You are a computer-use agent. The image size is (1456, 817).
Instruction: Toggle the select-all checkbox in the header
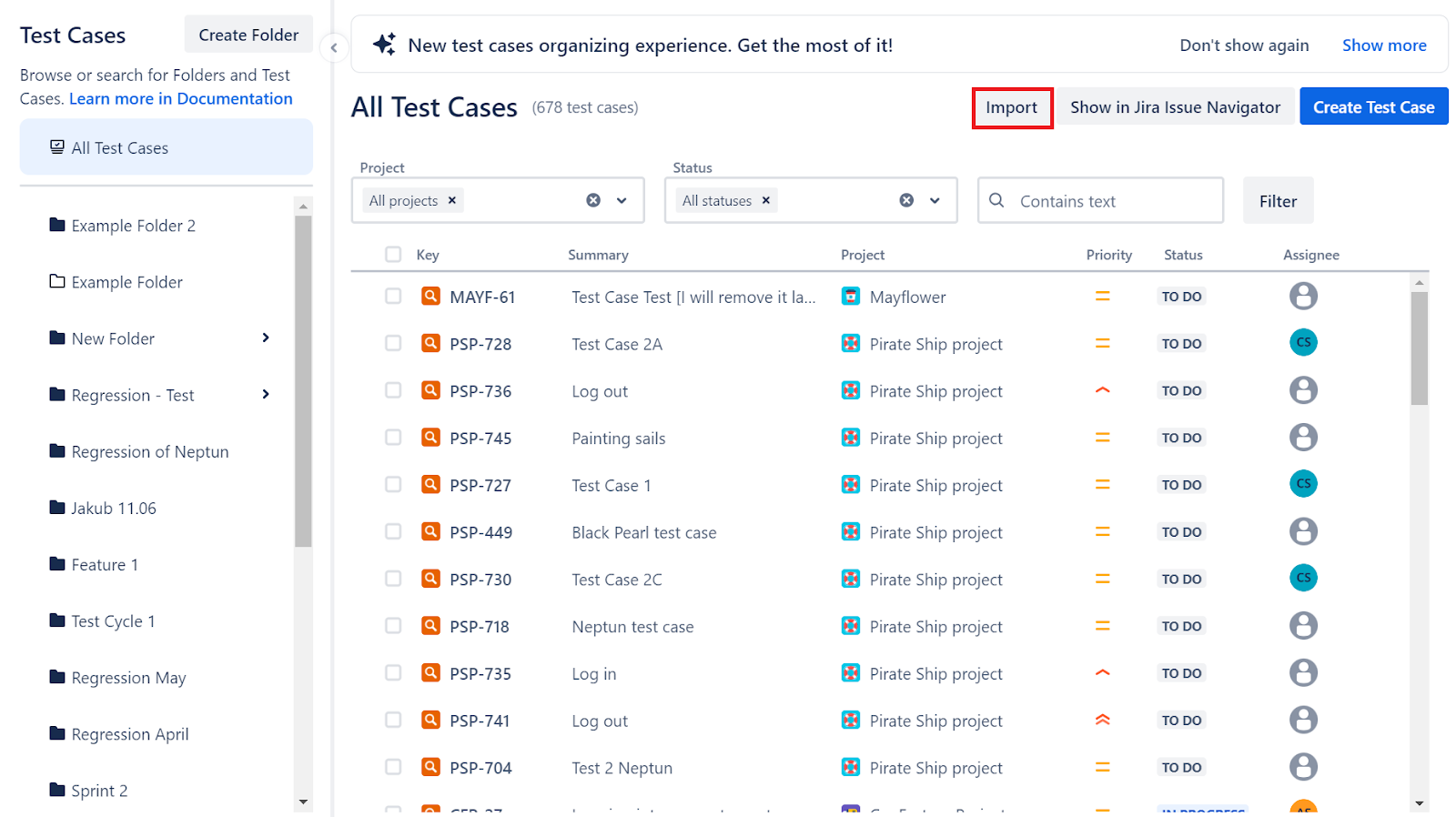393,255
